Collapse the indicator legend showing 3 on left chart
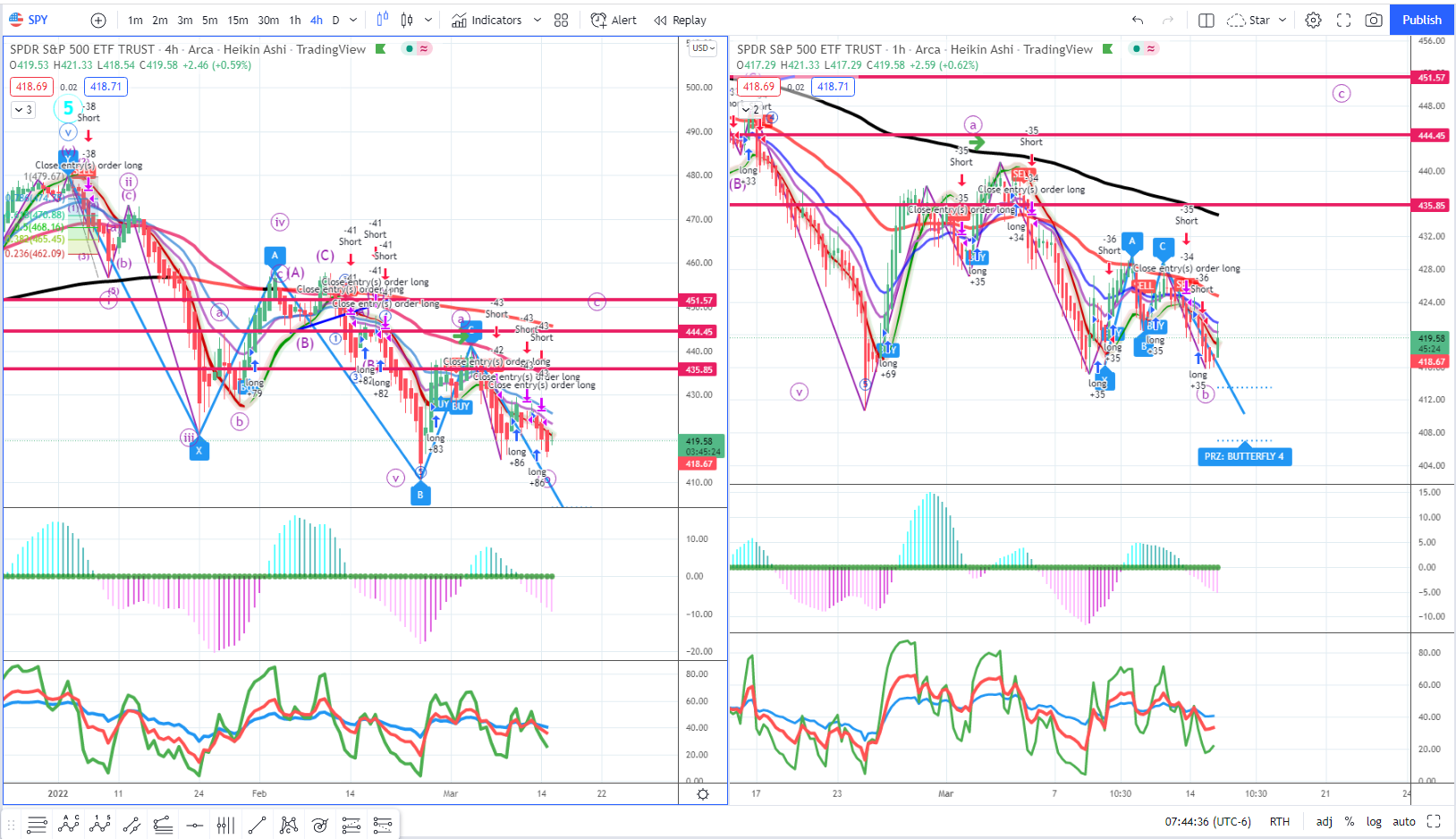 23,110
